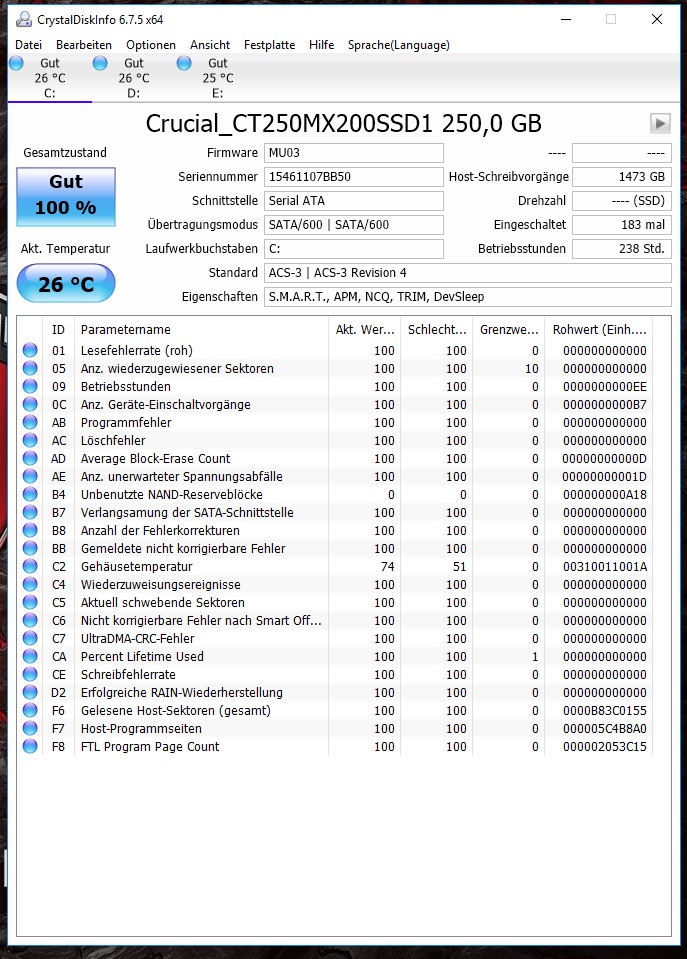
Task: Click status orb of Lesefehlerrate (roh) row
Action: click(x=30, y=350)
